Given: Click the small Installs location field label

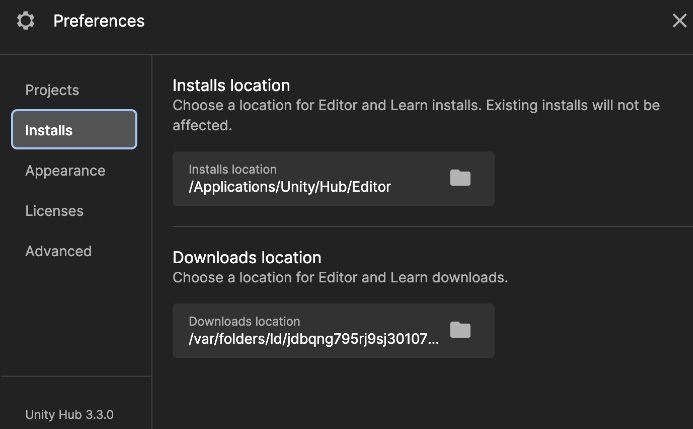Looking at the screenshot, I should coord(232,169).
